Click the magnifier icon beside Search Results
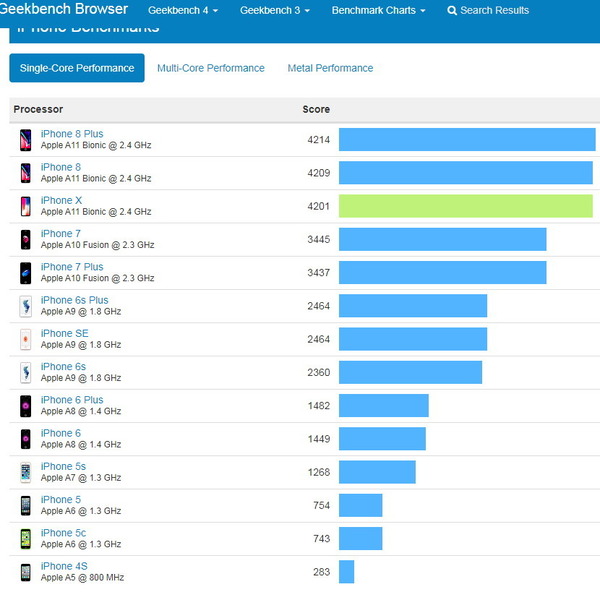Image resolution: width=600 pixels, height=600 pixels. coord(452,10)
